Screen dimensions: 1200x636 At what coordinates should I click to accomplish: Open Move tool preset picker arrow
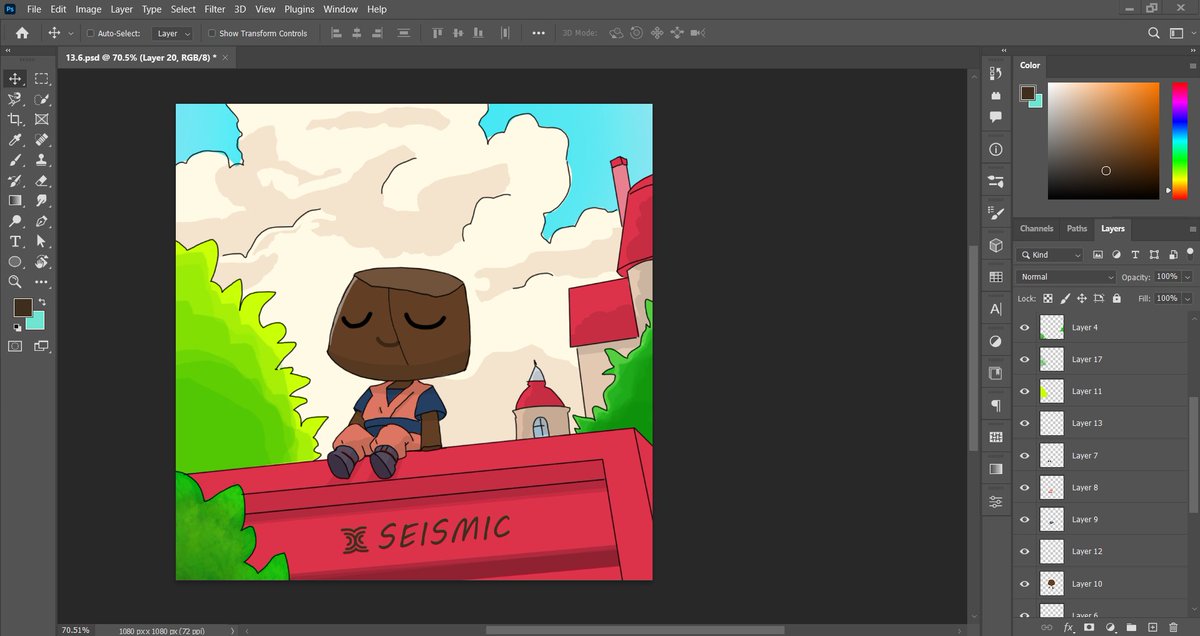pos(71,33)
